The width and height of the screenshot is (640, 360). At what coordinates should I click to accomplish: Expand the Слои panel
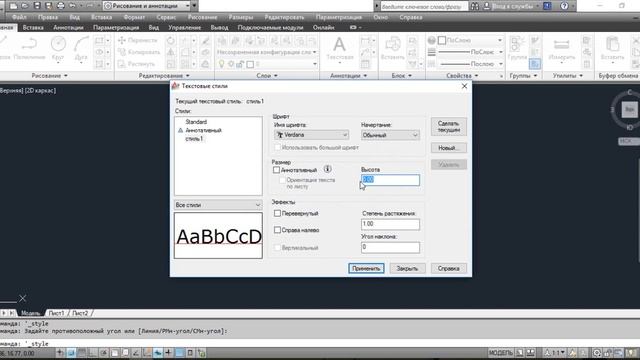[267, 76]
